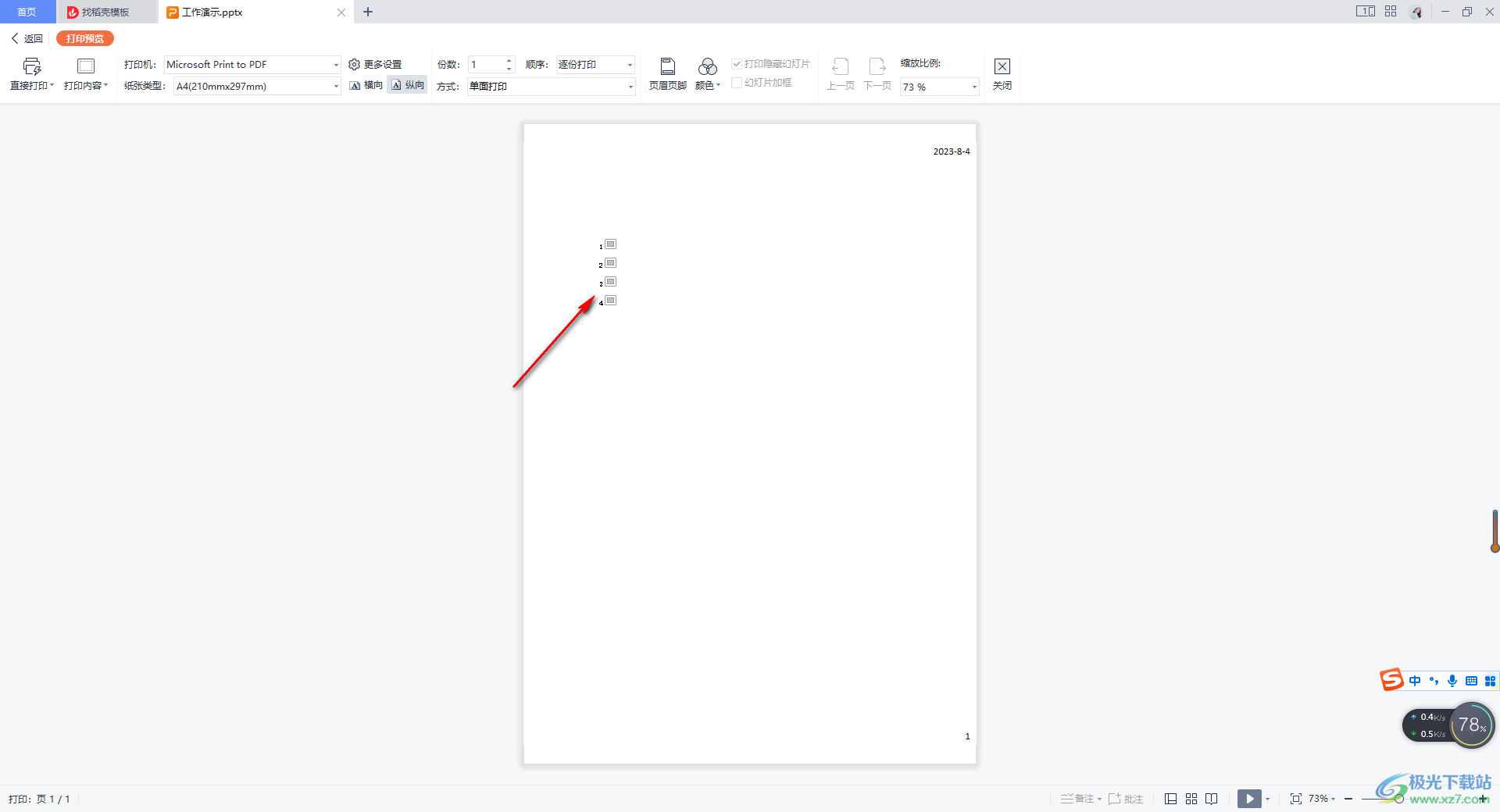Open 打印内容 print content options
This screenshot has height=812, width=1500.
pos(86,74)
